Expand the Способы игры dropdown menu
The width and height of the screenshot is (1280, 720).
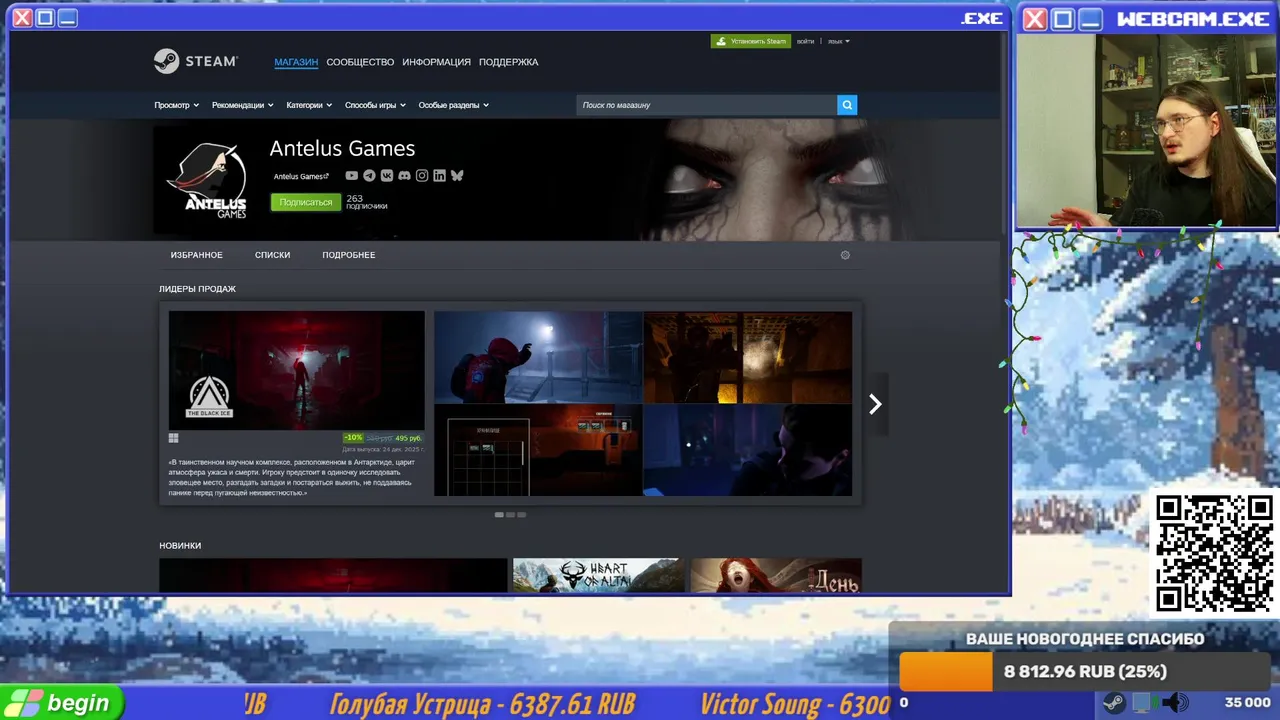pos(375,105)
